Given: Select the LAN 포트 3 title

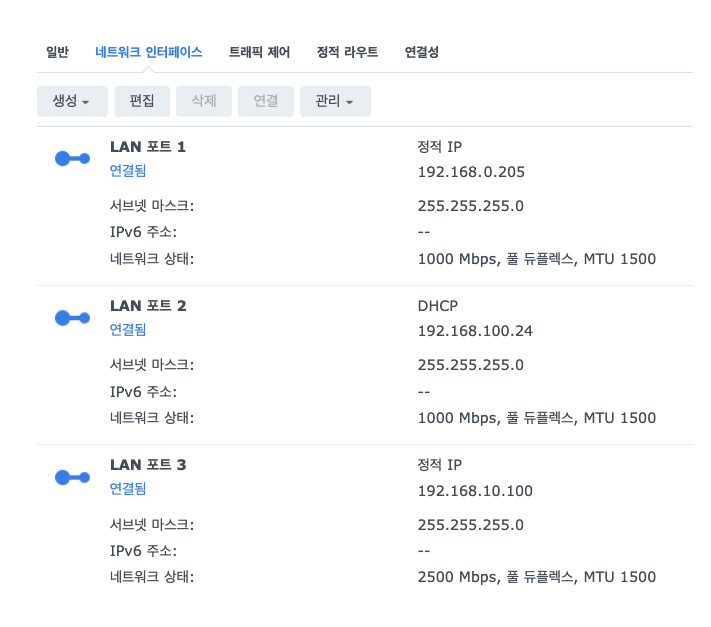Looking at the screenshot, I should (x=148, y=465).
